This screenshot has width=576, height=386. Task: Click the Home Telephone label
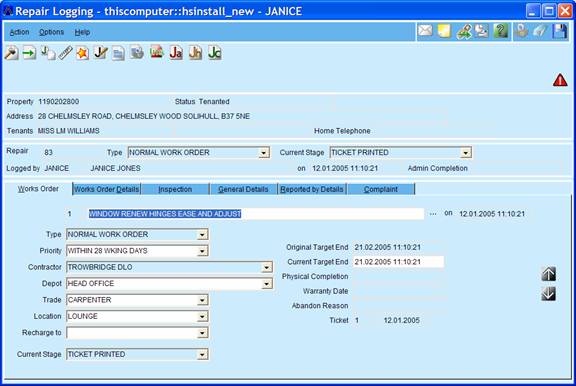[342, 131]
